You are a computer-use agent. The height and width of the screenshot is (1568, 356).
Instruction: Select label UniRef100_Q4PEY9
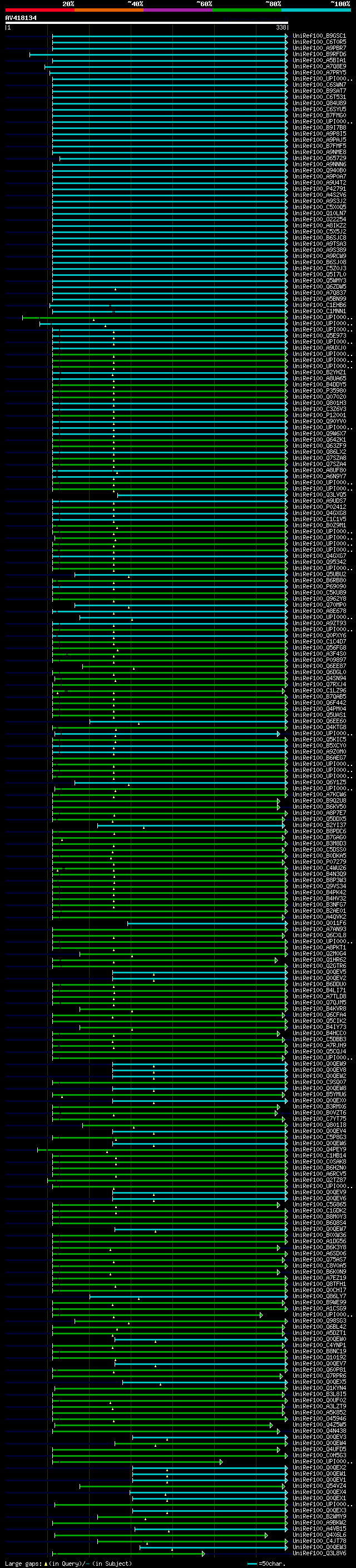pyautogui.click(x=319, y=1149)
